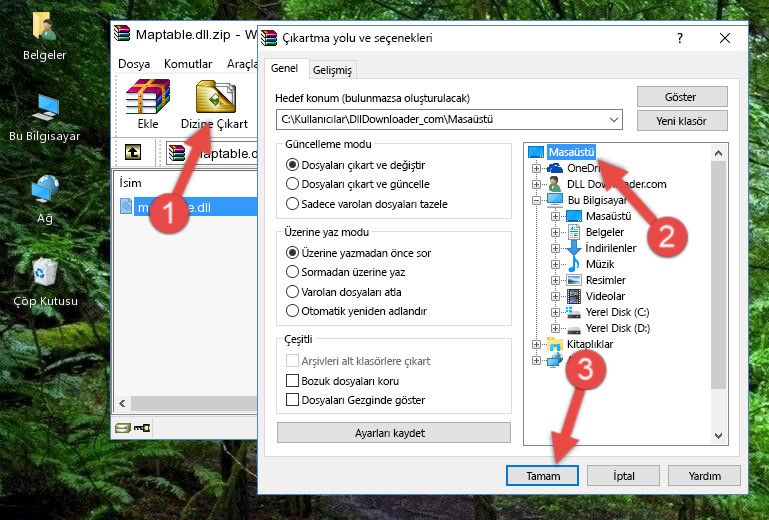Select the Bu Bilgisayar computer icon in tree

(x=555, y=200)
